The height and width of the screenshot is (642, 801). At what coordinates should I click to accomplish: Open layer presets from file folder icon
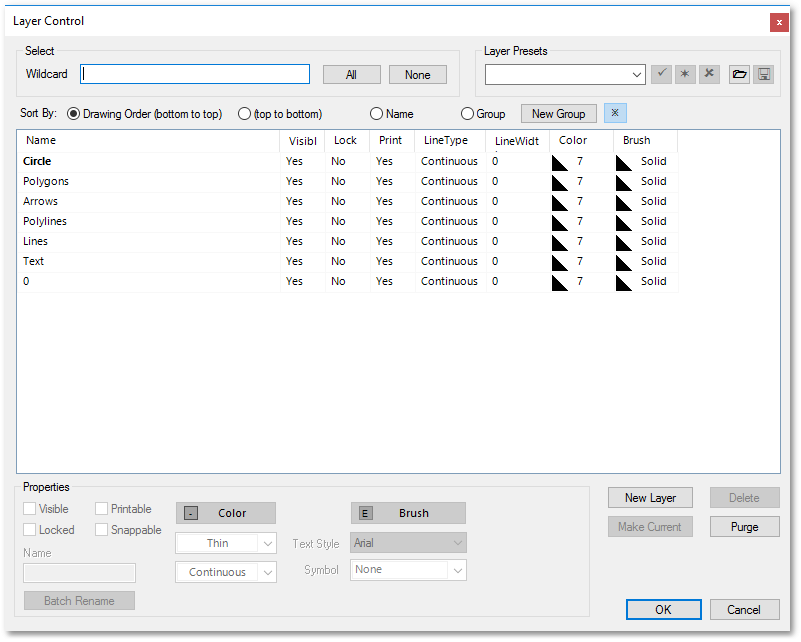click(x=739, y=75)
